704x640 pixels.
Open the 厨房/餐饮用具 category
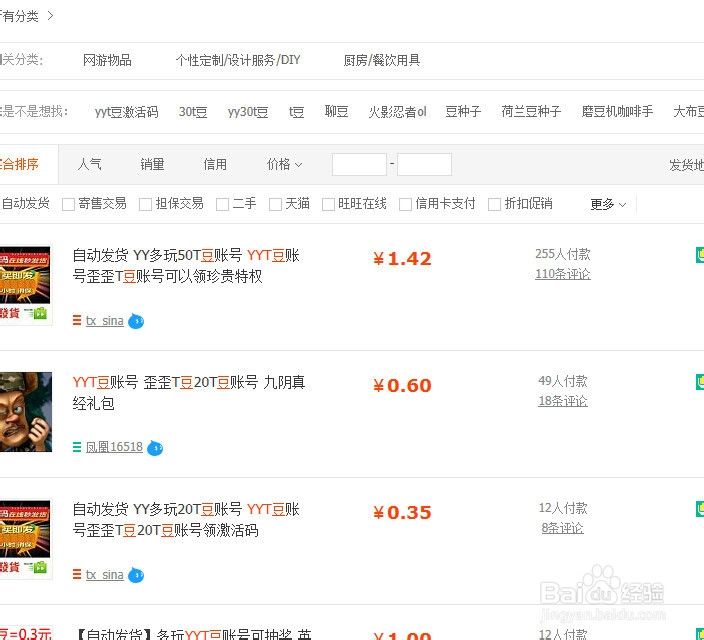click(382, 60)
